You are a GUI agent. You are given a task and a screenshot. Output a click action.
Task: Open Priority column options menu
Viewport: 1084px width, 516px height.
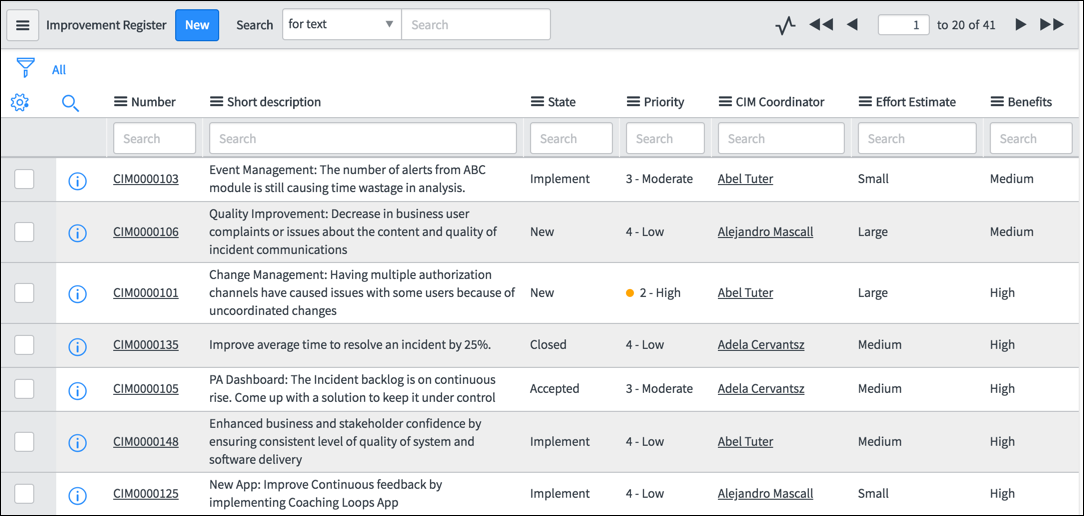click(x=633, y=102)
